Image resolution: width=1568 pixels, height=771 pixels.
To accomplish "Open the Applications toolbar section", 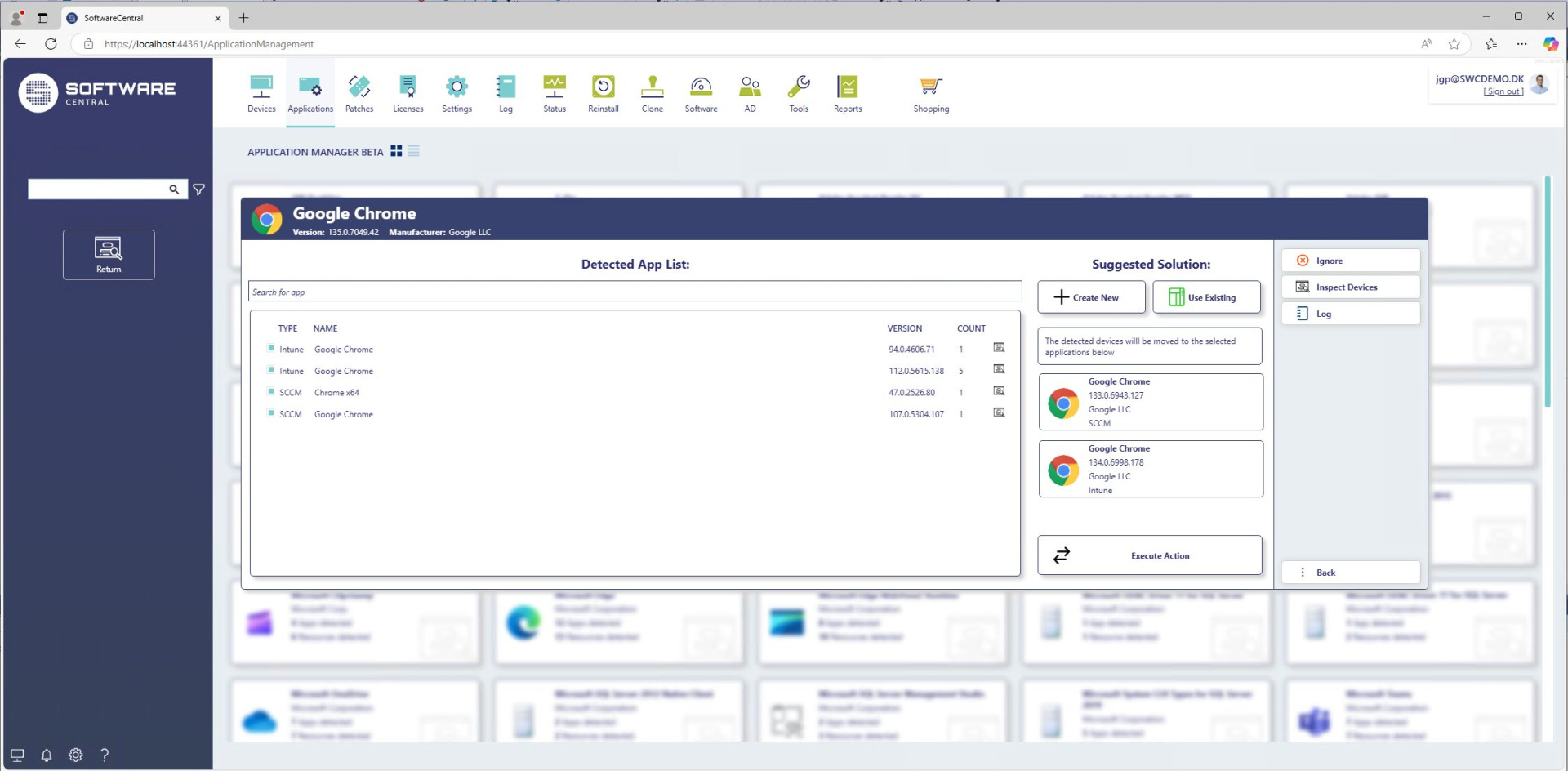I will 310,93.
